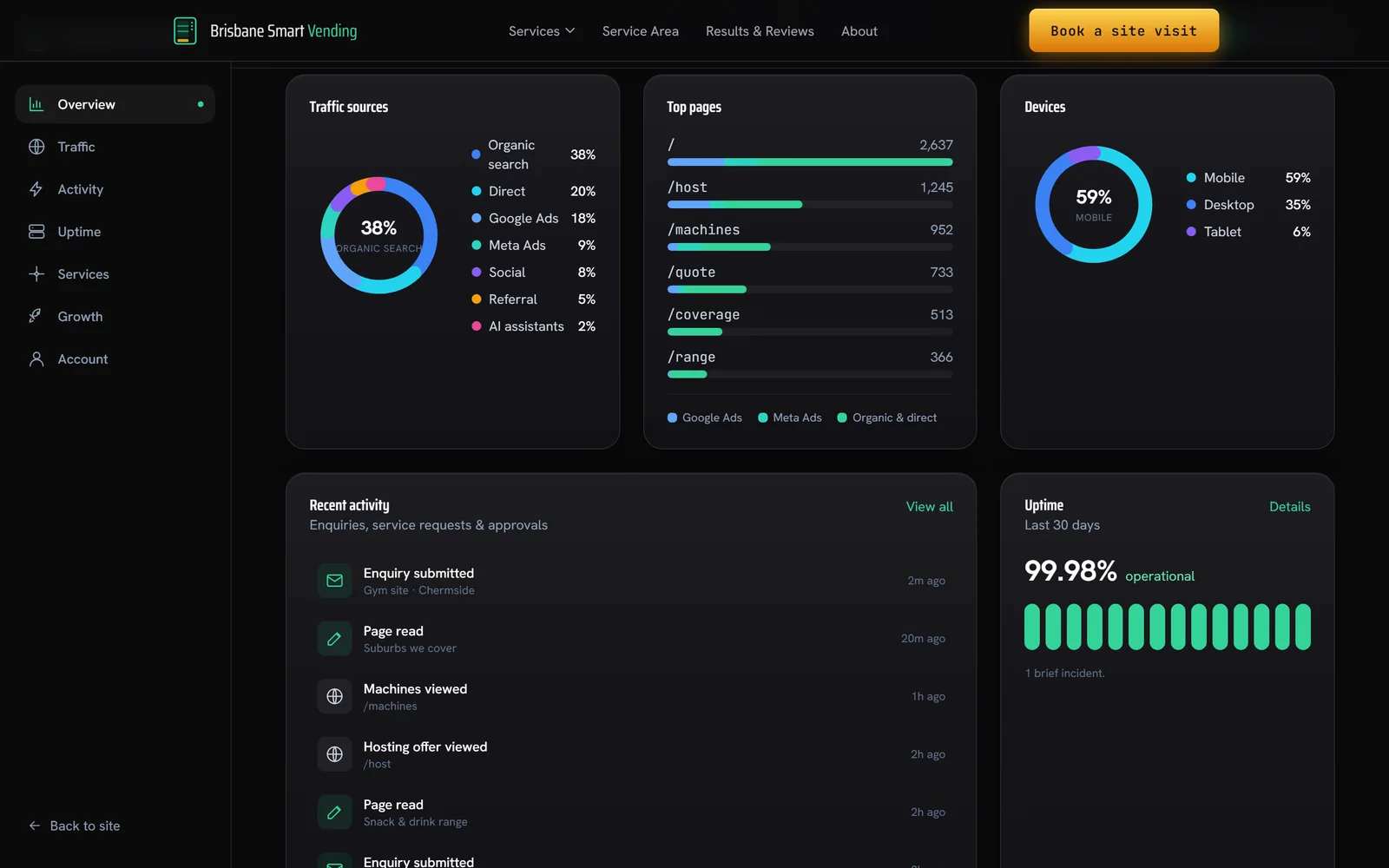Open Results & Reviews in top navigation
The image size is (1389, 868).
[760, 31]
